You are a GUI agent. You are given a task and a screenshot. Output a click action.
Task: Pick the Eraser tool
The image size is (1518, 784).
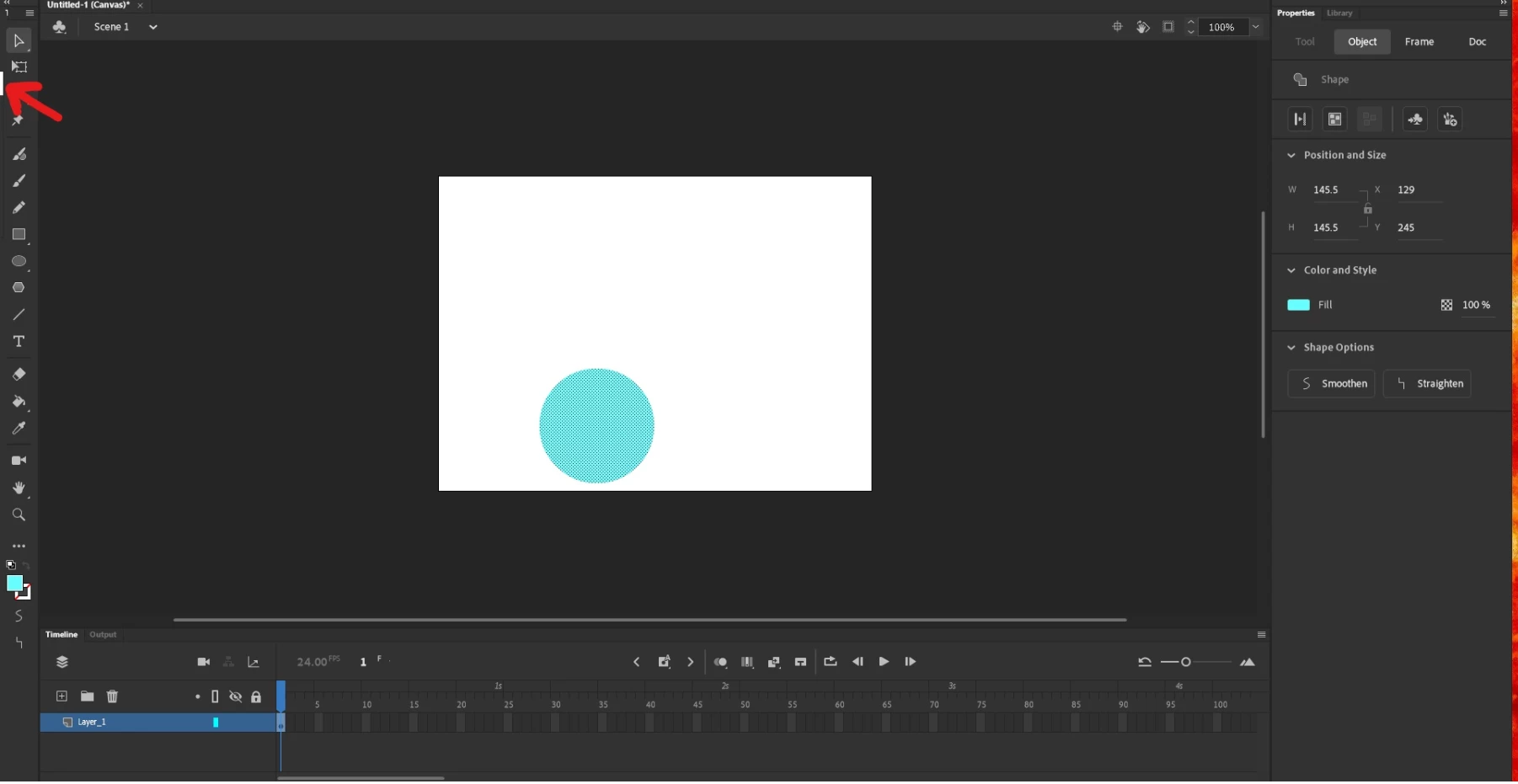[19, 375]
